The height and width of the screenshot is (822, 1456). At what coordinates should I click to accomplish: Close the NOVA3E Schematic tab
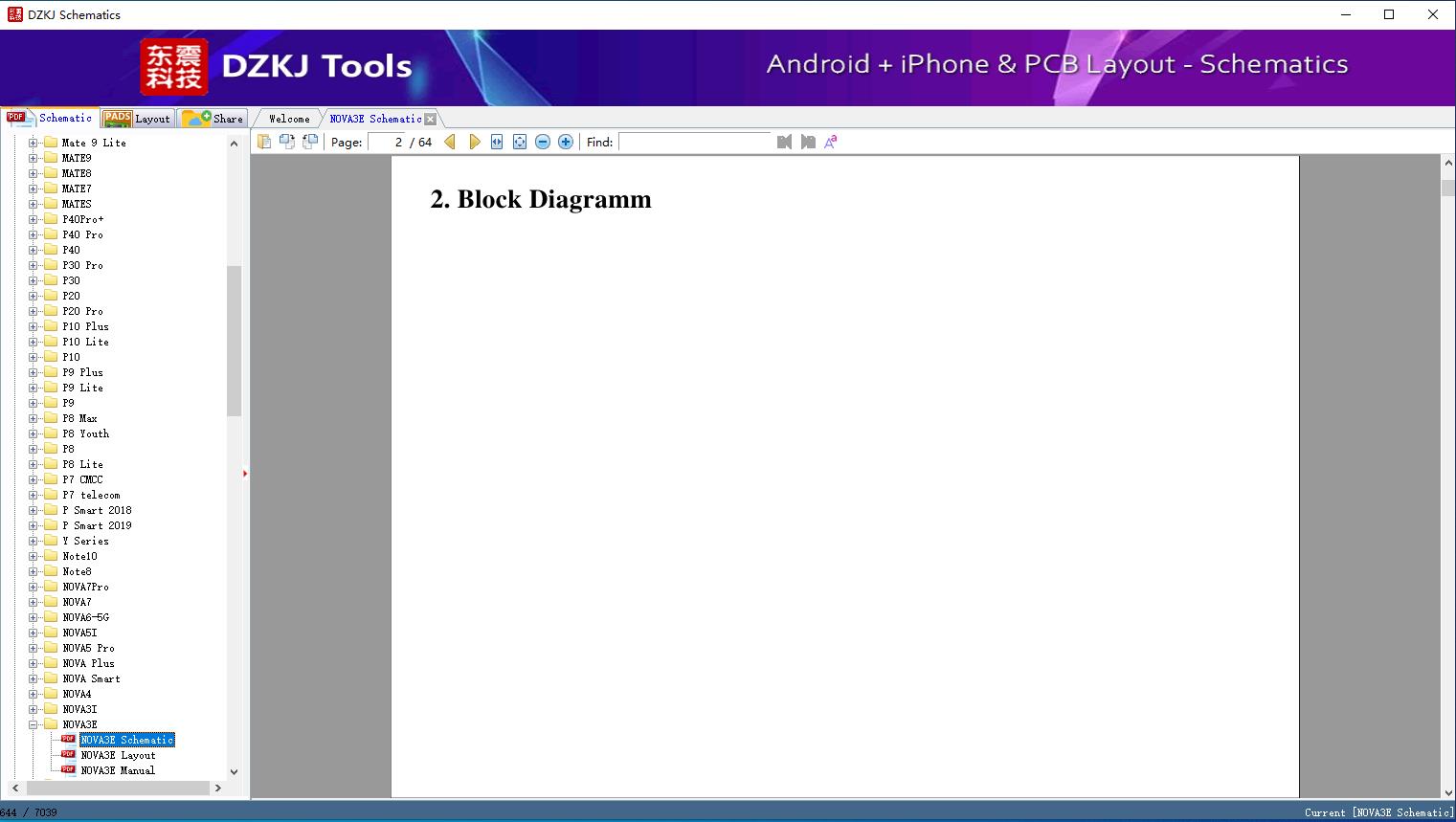pyautogui.click(x=431, y=119)
